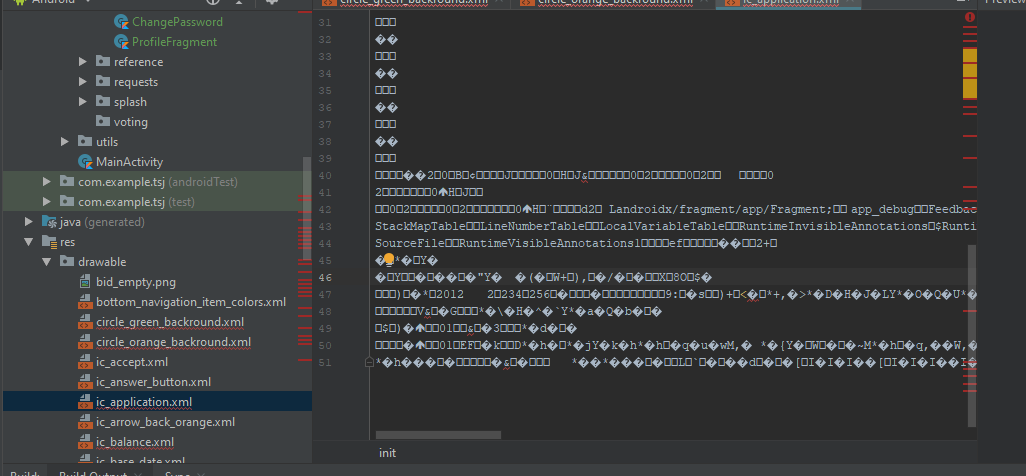Click 'app_debug' text on line 42
The width and height of the screenshot is (1026, 476).
tap(882, 210)
